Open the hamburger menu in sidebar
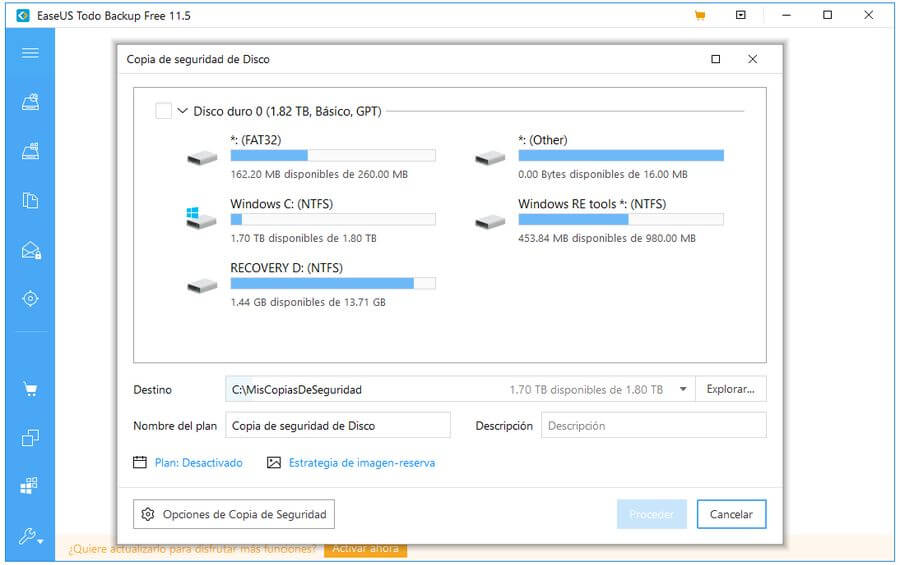This screenshot has width=900, height=565. (30, 53)
